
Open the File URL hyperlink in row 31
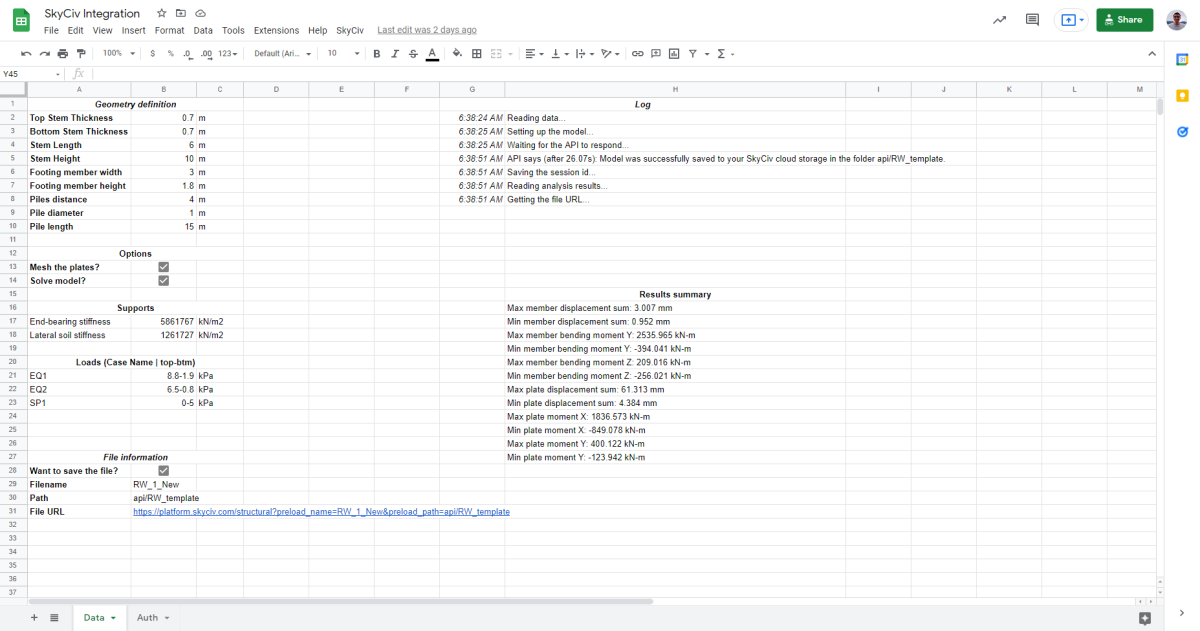pyautogui.click(x=320, y=511)
